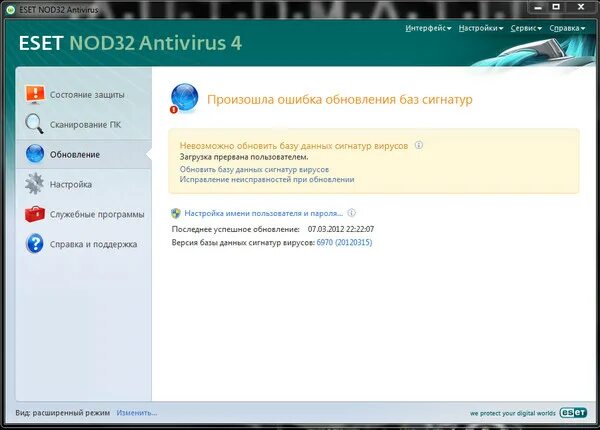
Task: Select the Обновление sidebar item
Action: pos(84,154)
